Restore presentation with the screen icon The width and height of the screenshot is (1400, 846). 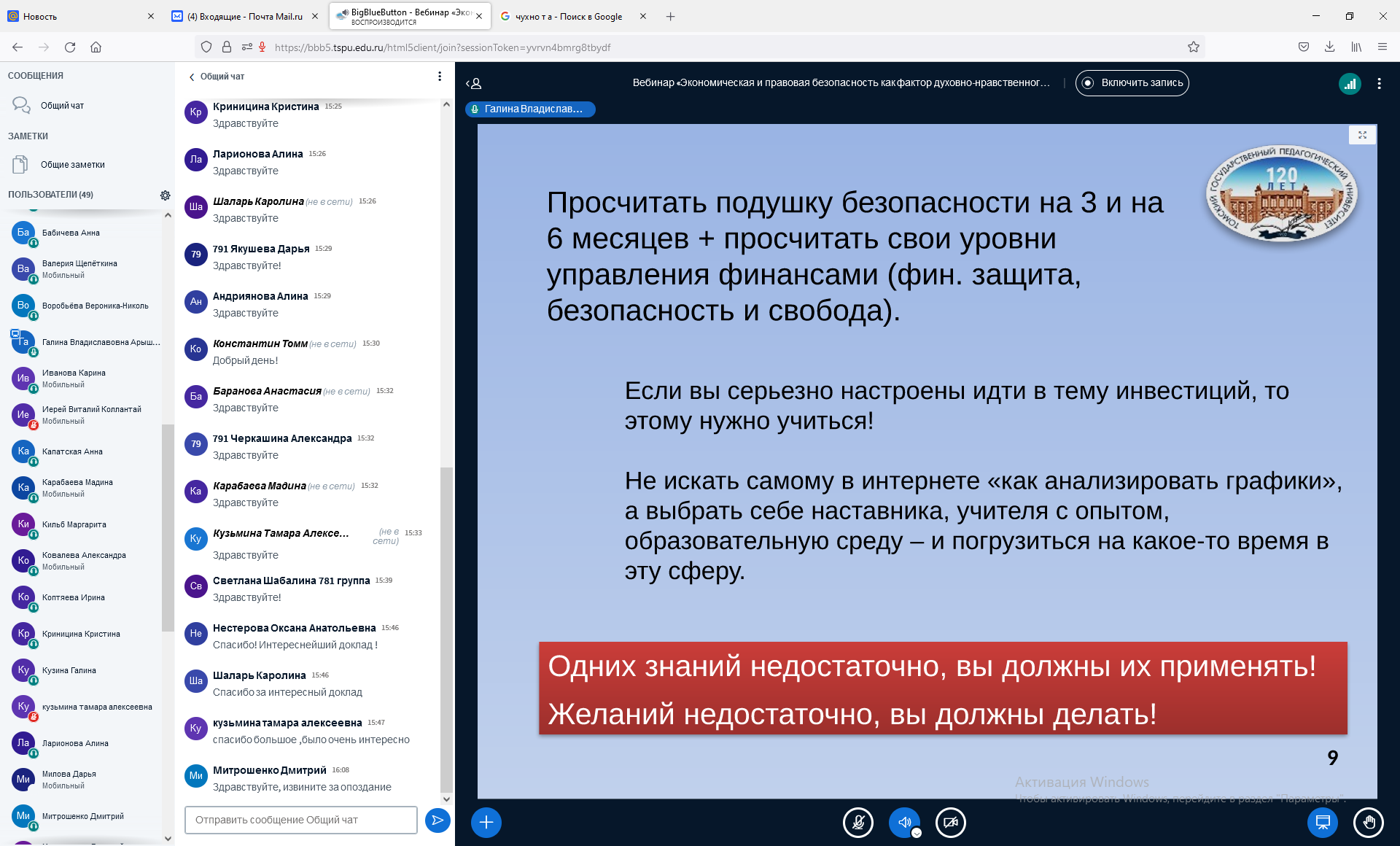pyautogui.click(x=1323, y=823)
